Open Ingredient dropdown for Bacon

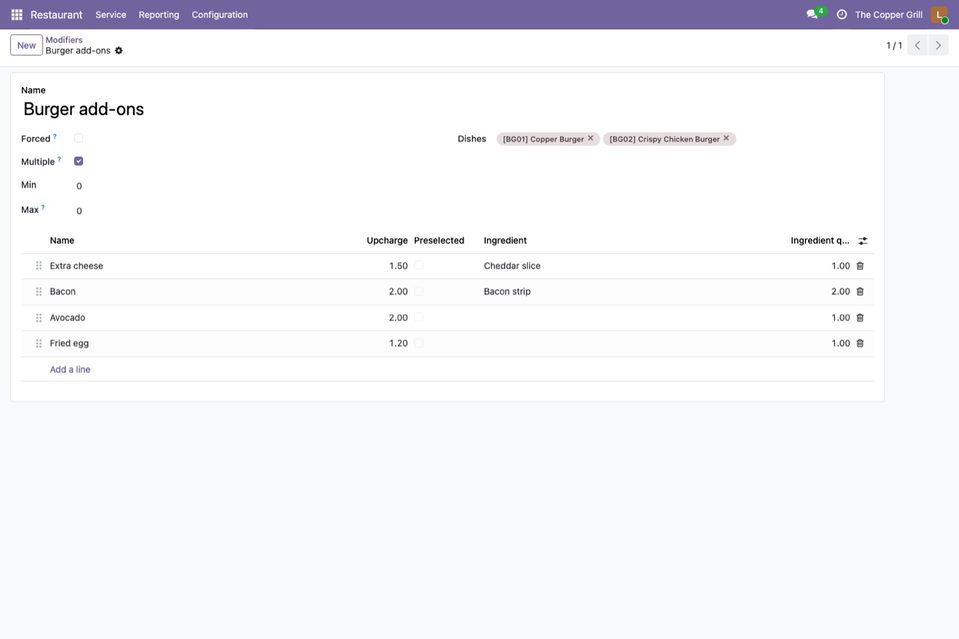pos(631,292)
